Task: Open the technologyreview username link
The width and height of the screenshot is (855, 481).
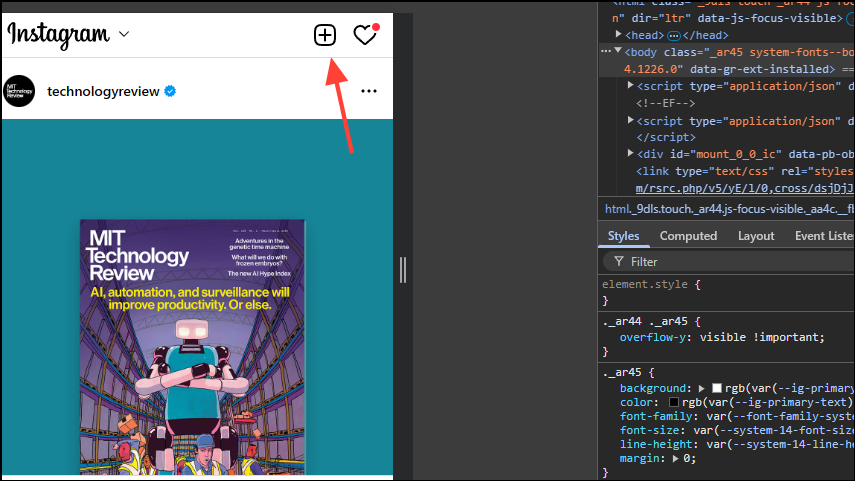Action: (103, 92)
